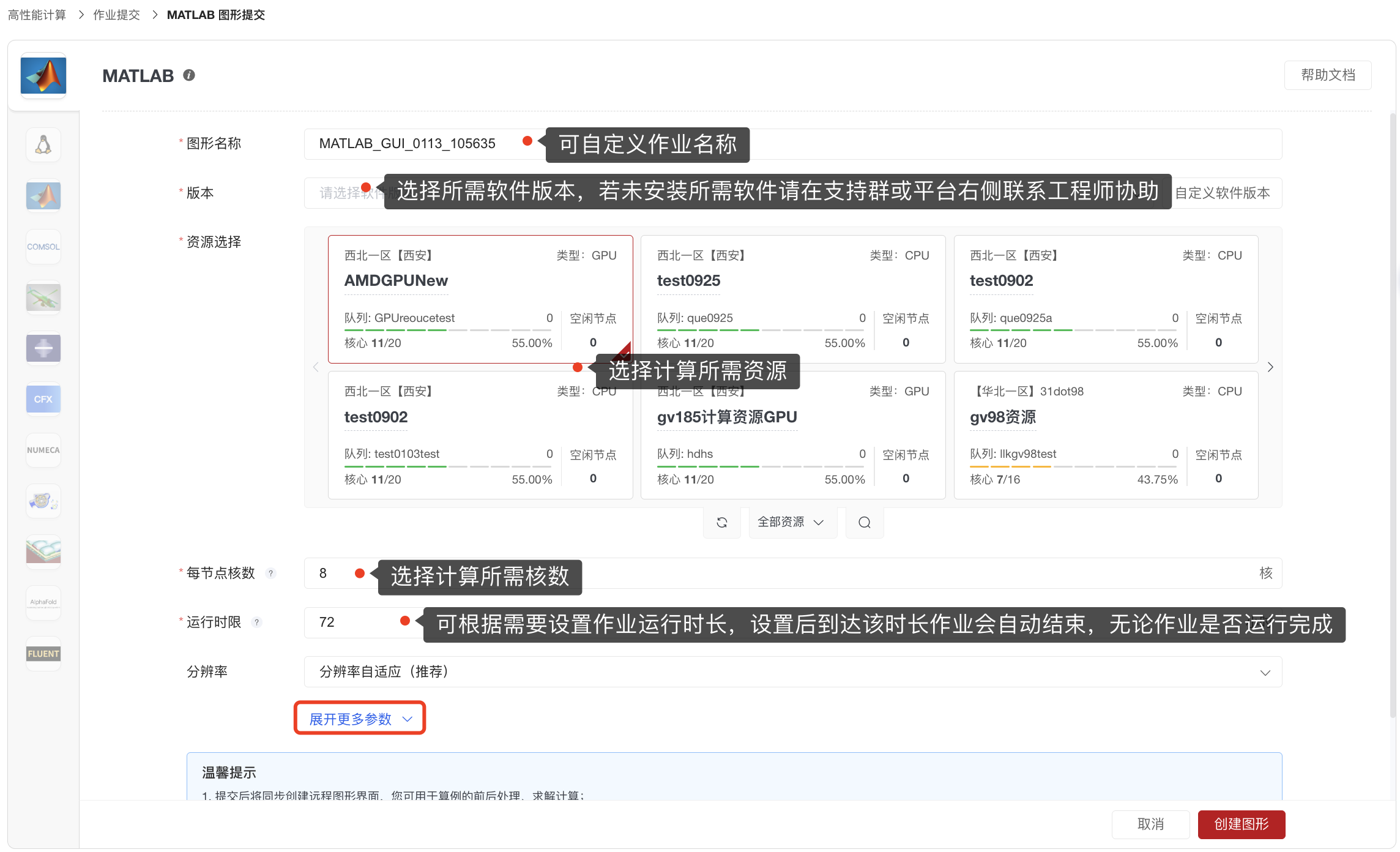The height and width of the screenshot is (852, 1400).
Task: Click the refresh resources icon
Action: tap(722, 522)
